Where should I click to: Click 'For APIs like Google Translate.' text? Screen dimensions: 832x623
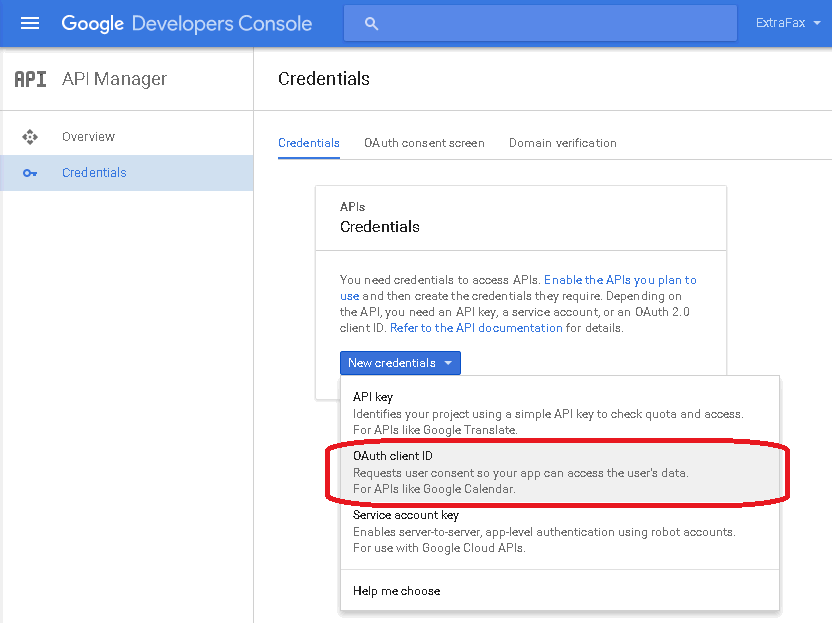[435, 430]
